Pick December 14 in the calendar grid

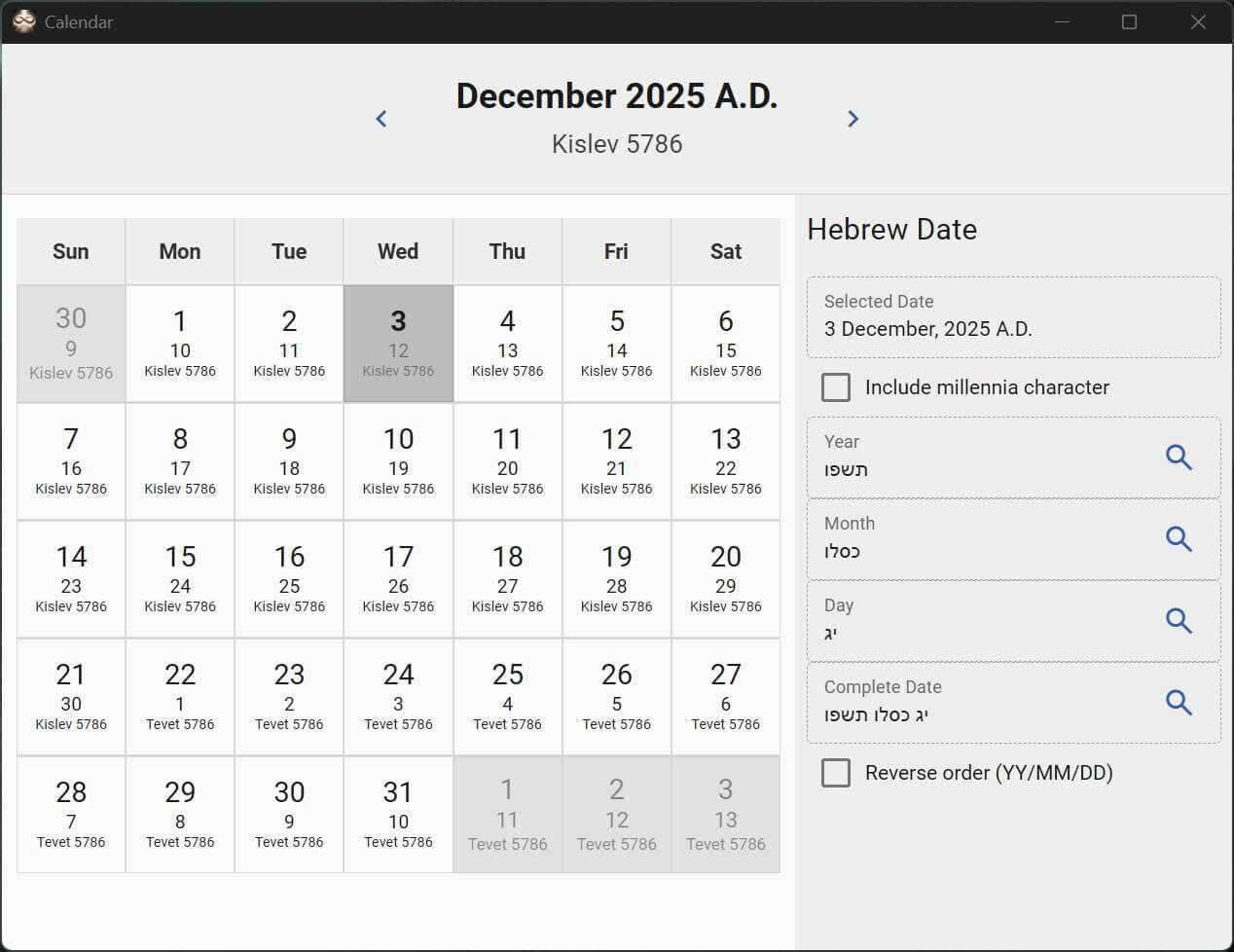pos(71,579)
